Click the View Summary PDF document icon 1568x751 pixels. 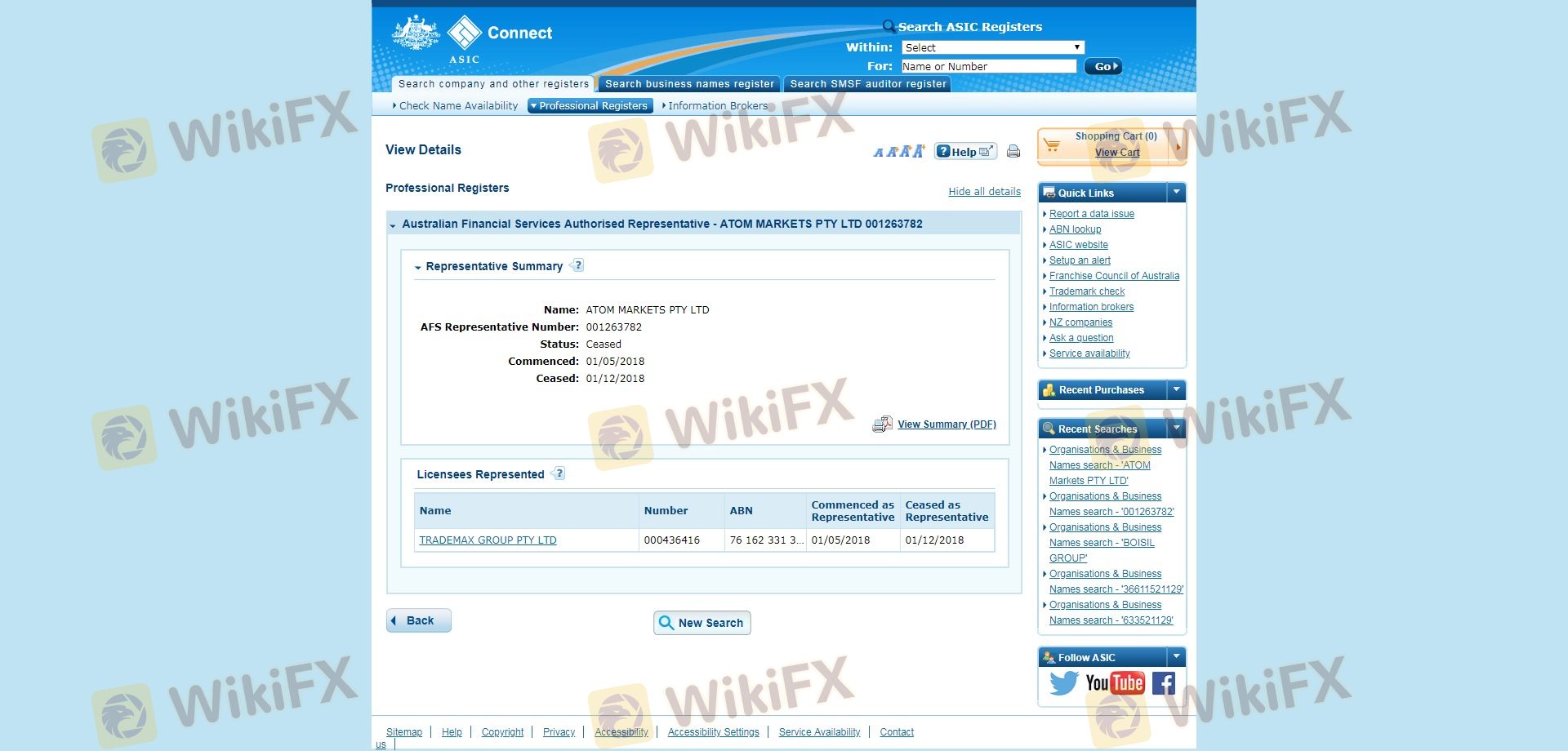pyautogui.click(x=882, y=424)
